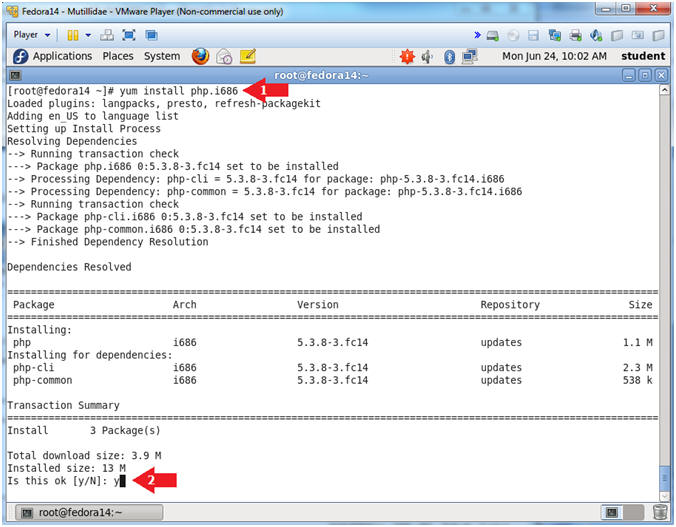Click the double-chevron show devices arrow
Screen dimensions: 676x527
pyautogui.click(x=477, y=35)
